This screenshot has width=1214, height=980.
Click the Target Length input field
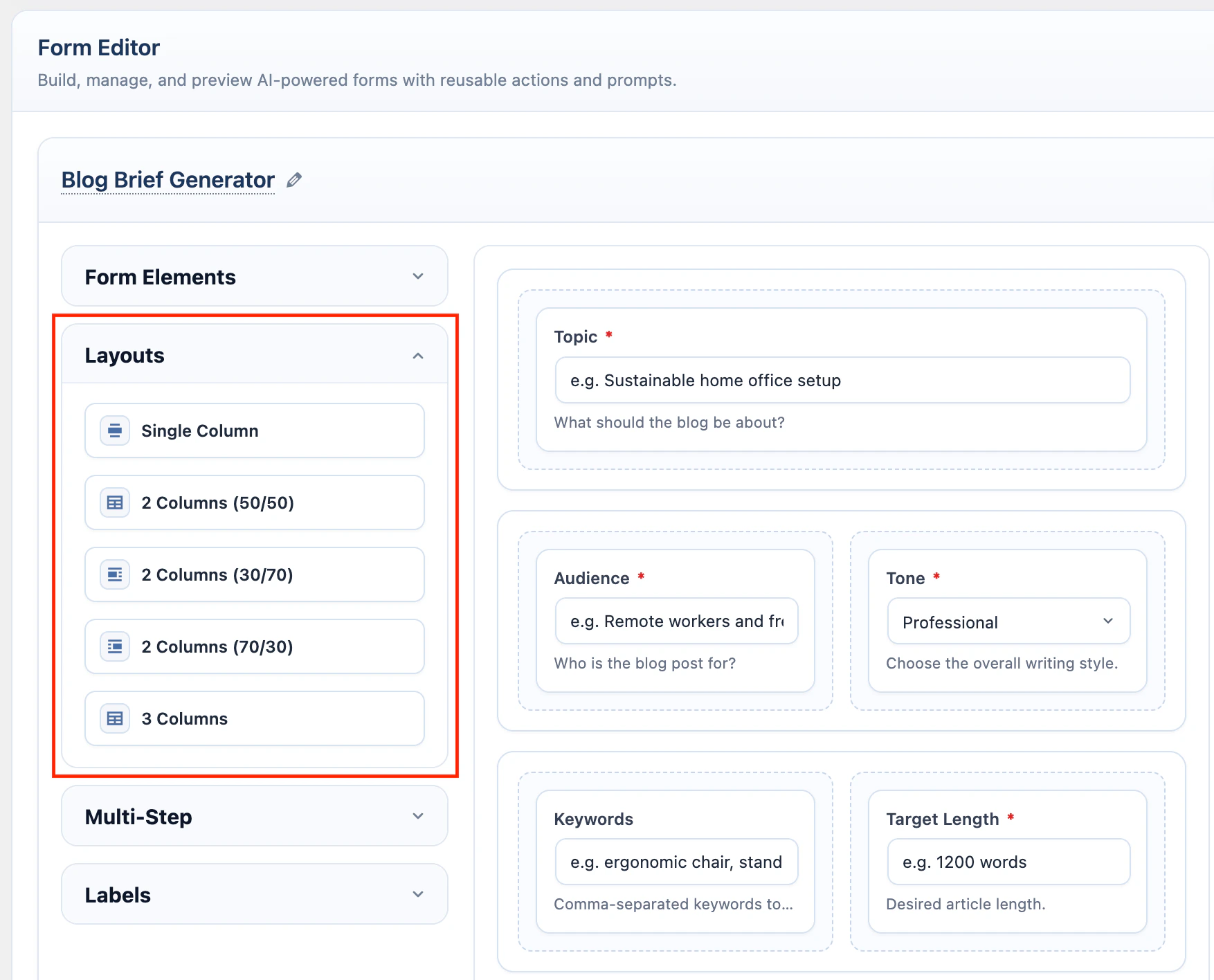(1008, 862)
